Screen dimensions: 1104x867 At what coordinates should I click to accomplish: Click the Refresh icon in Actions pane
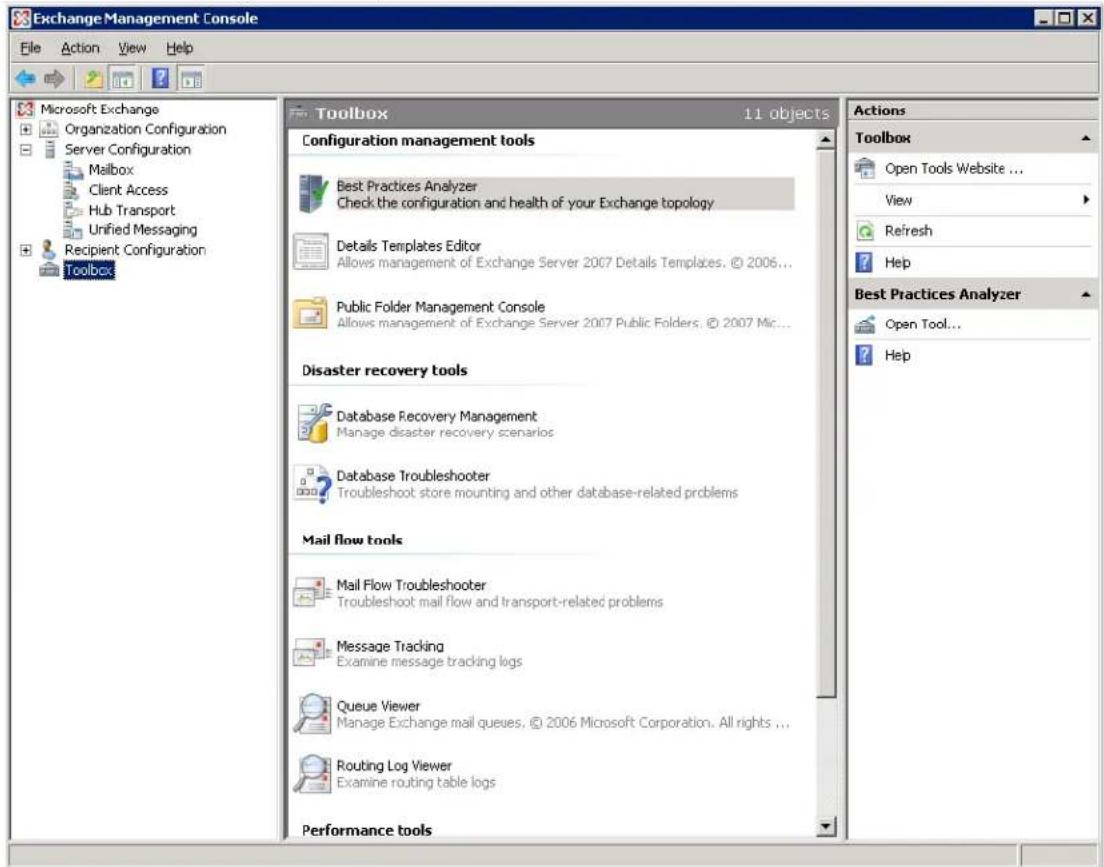pos(865,231)
